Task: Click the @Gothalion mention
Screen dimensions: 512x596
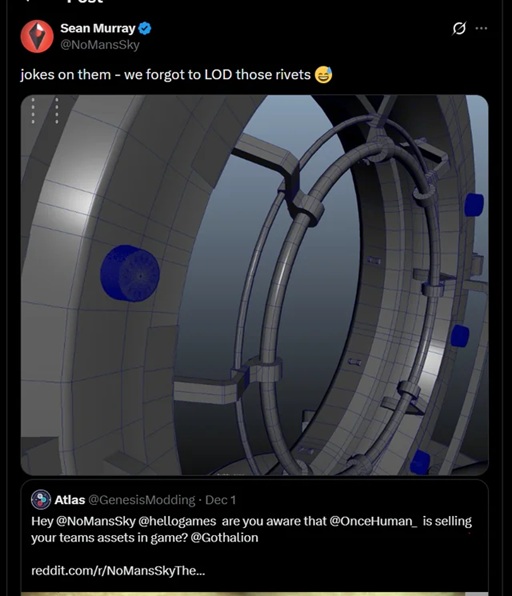Action: point(224,537)
